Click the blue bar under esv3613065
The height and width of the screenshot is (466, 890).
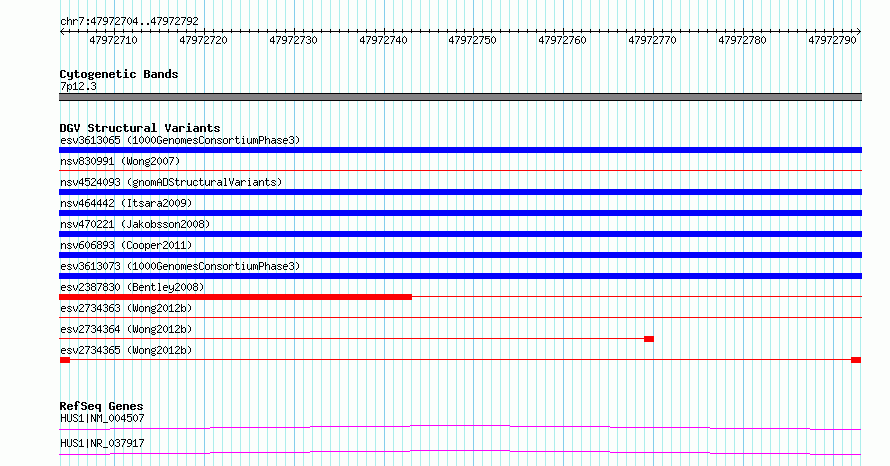[x=460, y=150]
